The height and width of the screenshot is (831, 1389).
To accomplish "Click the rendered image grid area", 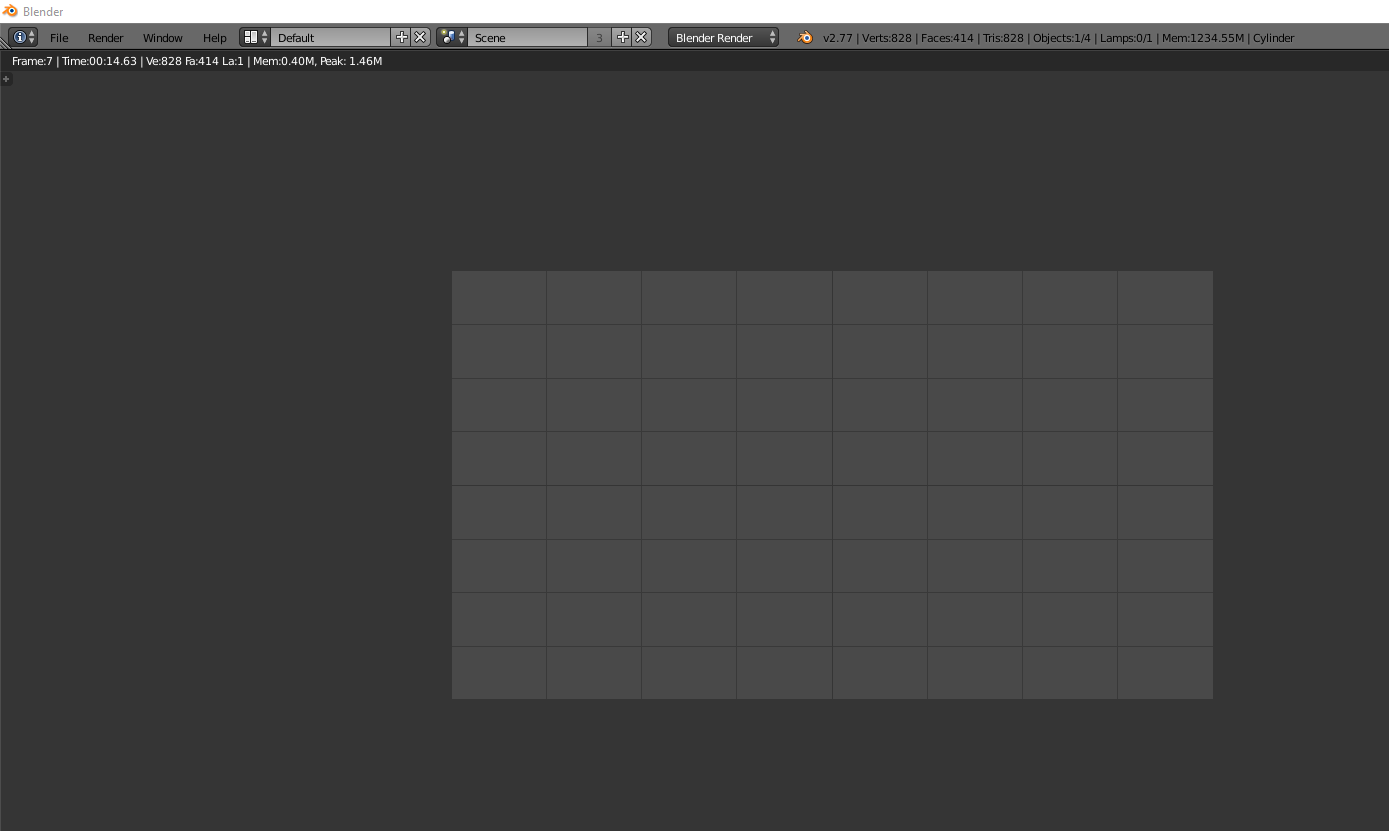I will click(832, 483).
